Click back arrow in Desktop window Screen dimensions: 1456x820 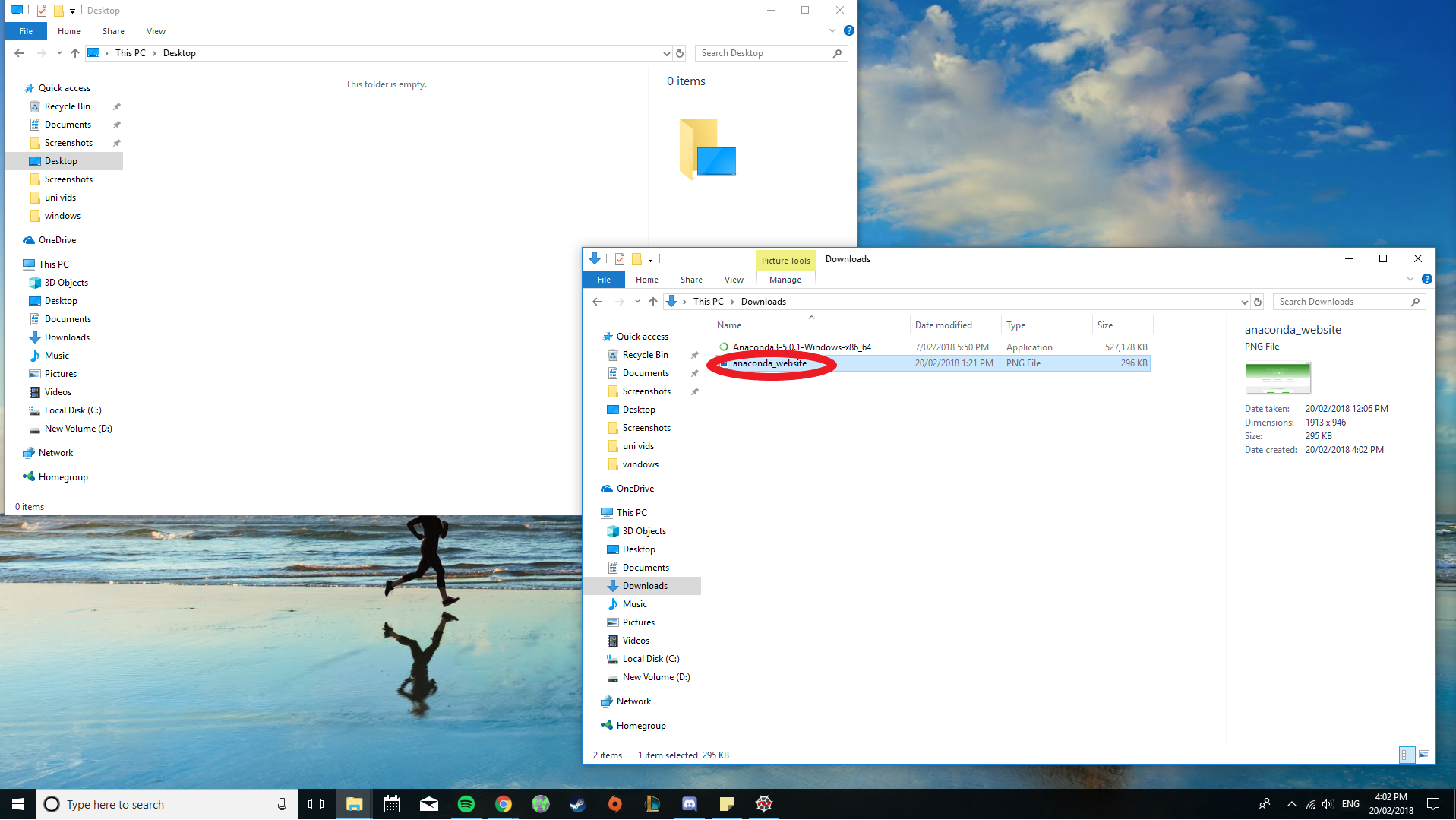(x=19, y=53)
